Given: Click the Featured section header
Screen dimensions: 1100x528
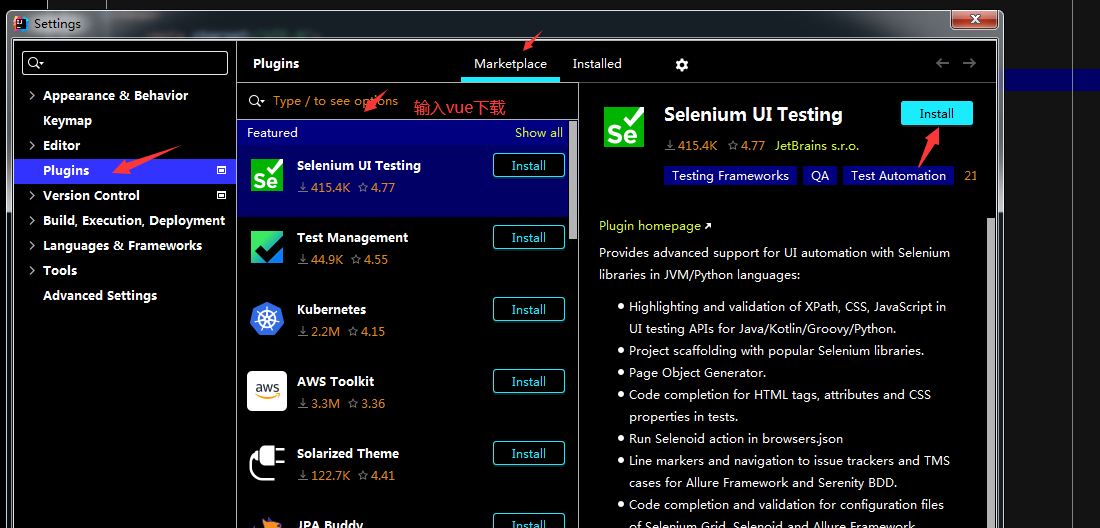Looking at the screenshot, I should (272, 133).
